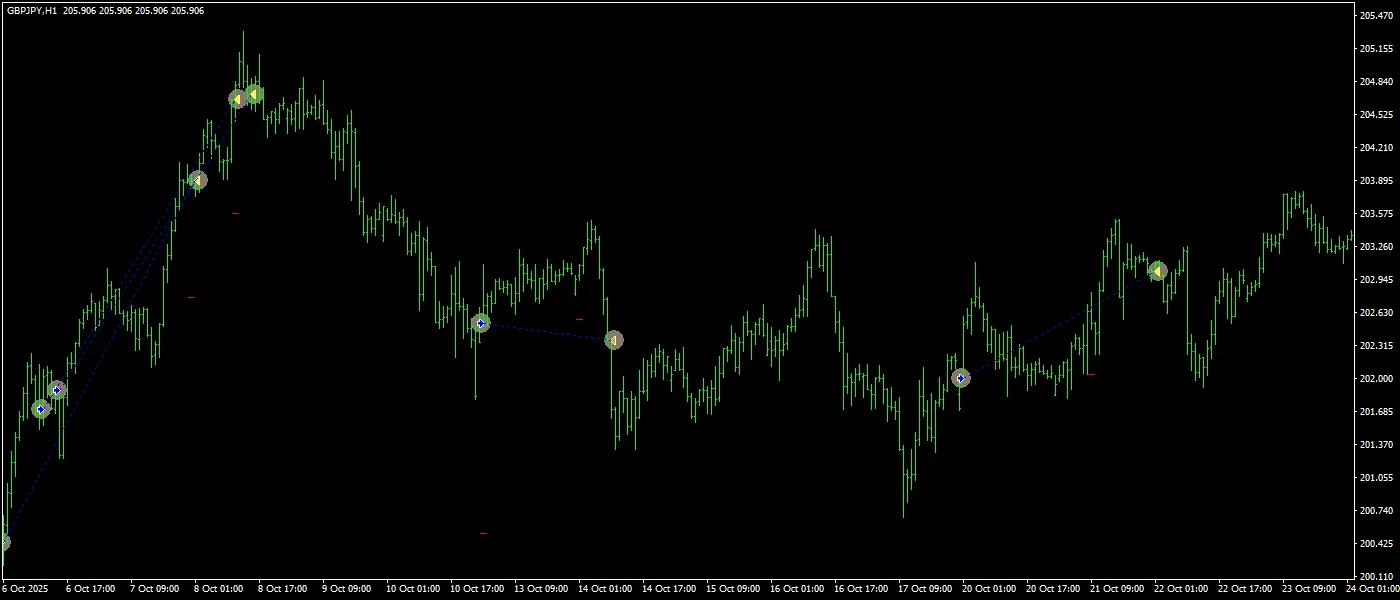Select the 23 Oct 09:00 time label

1308,589
